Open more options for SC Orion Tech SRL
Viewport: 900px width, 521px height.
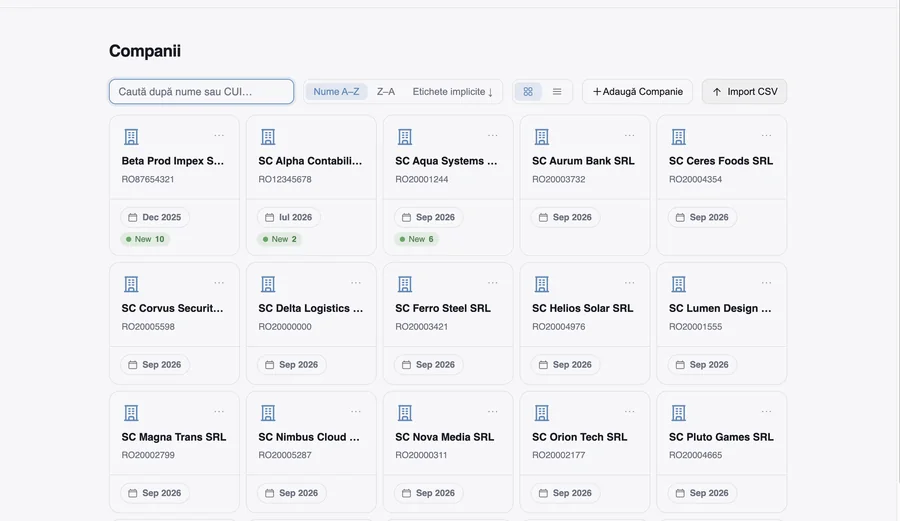(629, 411)
